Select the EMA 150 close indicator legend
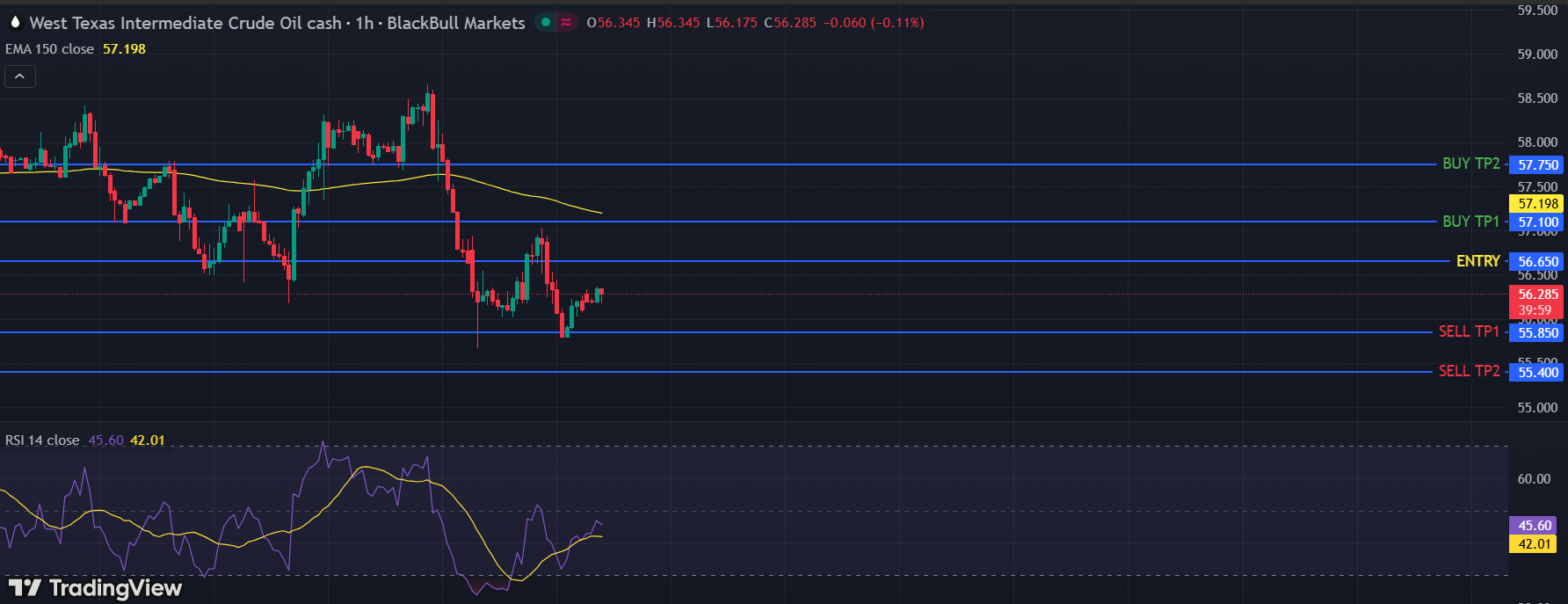This screenshot has height=604, width=1568. point(49,49)
